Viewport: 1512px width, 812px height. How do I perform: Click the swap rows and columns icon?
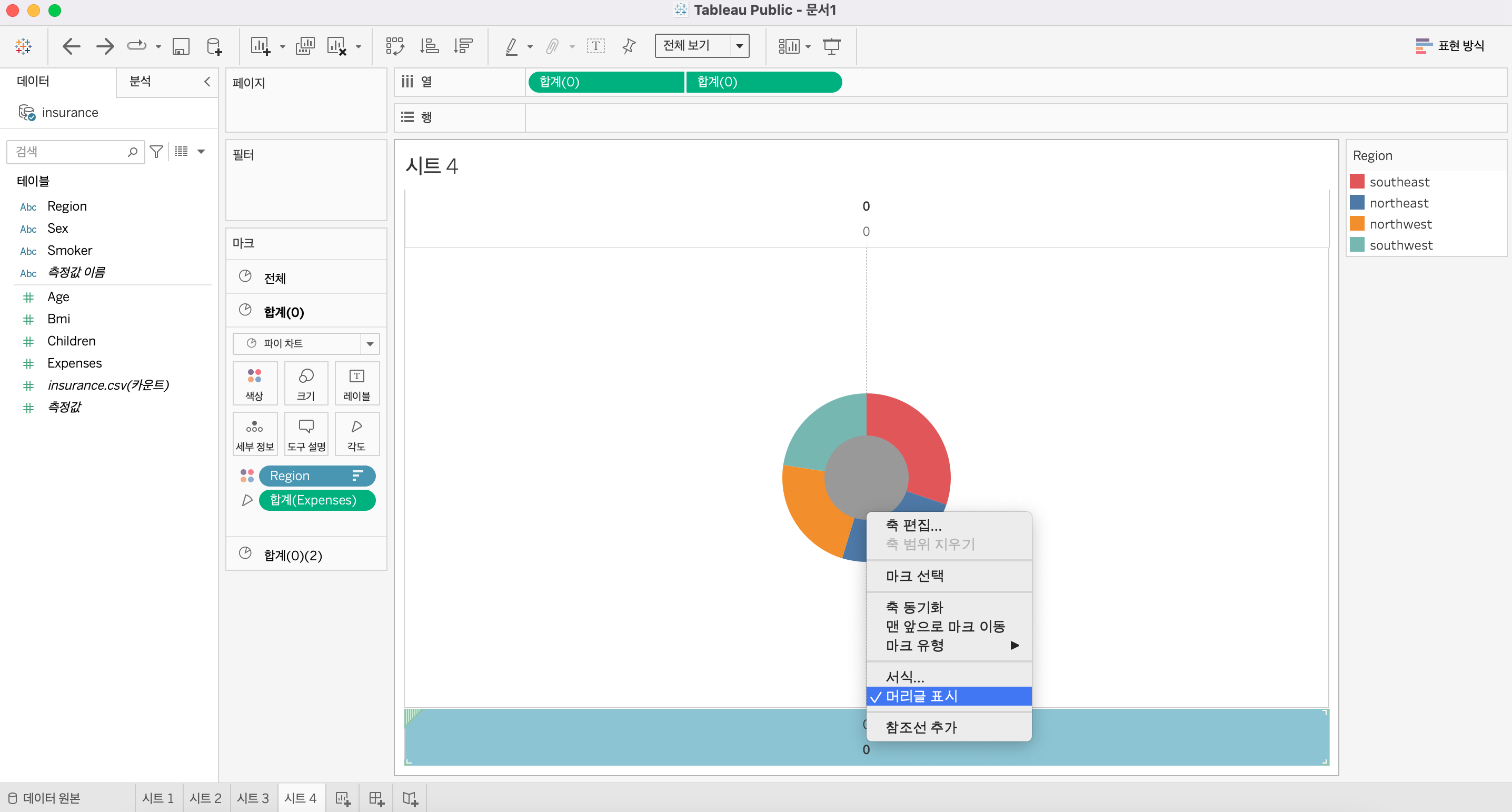394,46
